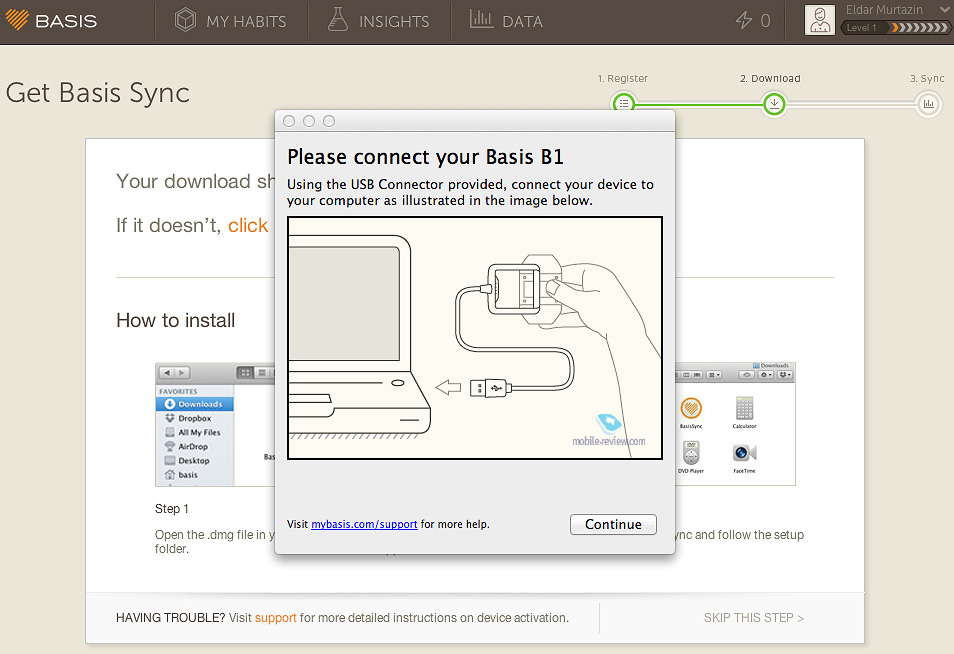This screenshot has width=954, height=654.
Task: Select the 'HAVING TROUBLE?' text
Action: [170, 617]
